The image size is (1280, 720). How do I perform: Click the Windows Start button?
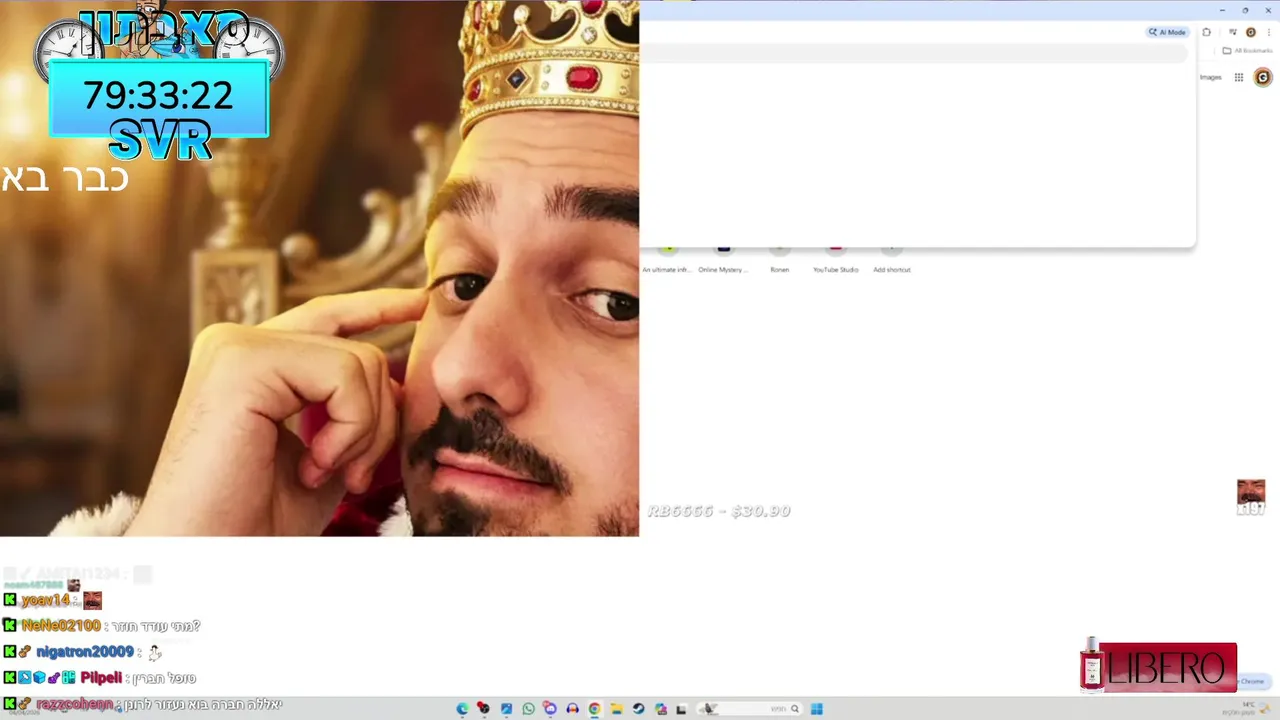816,709
